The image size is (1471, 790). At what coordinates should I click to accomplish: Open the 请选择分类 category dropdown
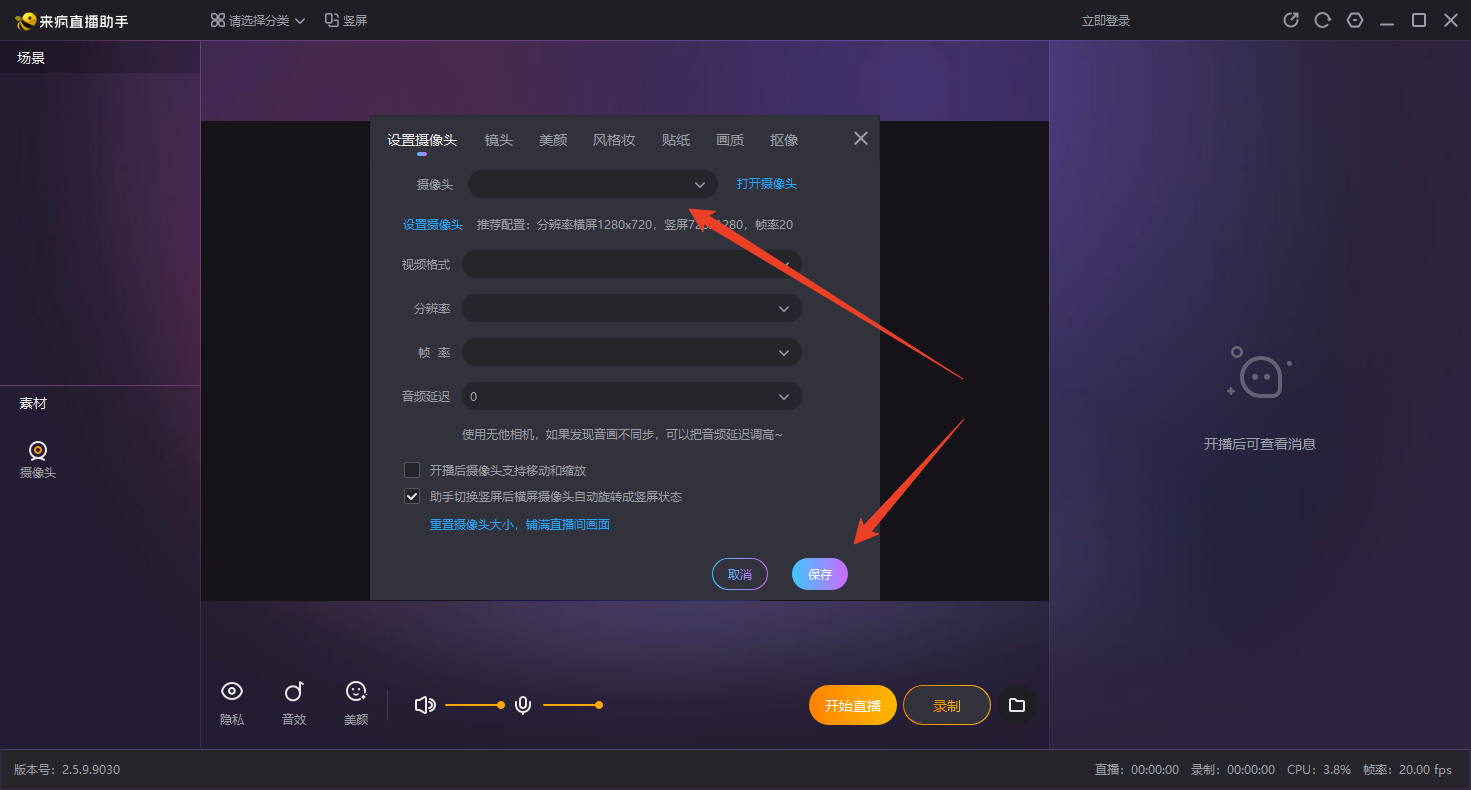(257, 19)
